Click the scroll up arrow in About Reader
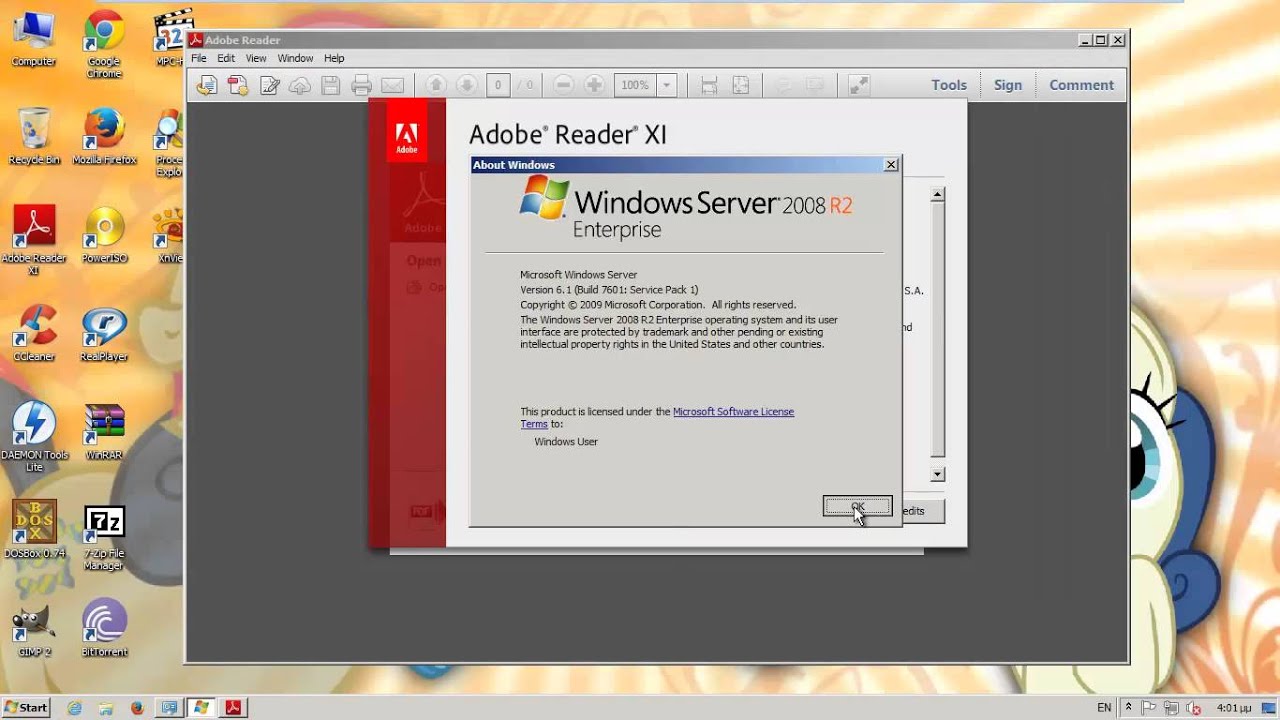The image size is (1280, 720). [x=937, y=195]
